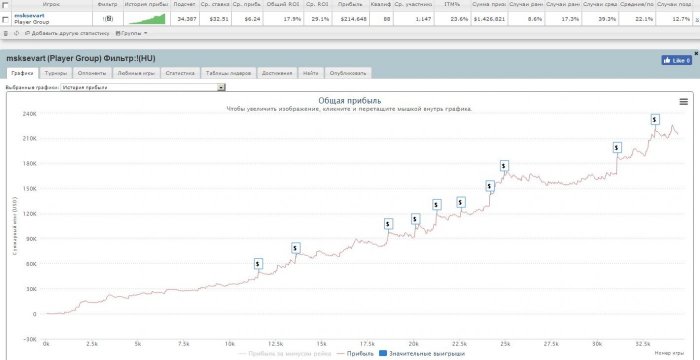Sort by the Фильтр column header
Image resolution: width=700 pixels, height=360 pixels.
[107, 4]
